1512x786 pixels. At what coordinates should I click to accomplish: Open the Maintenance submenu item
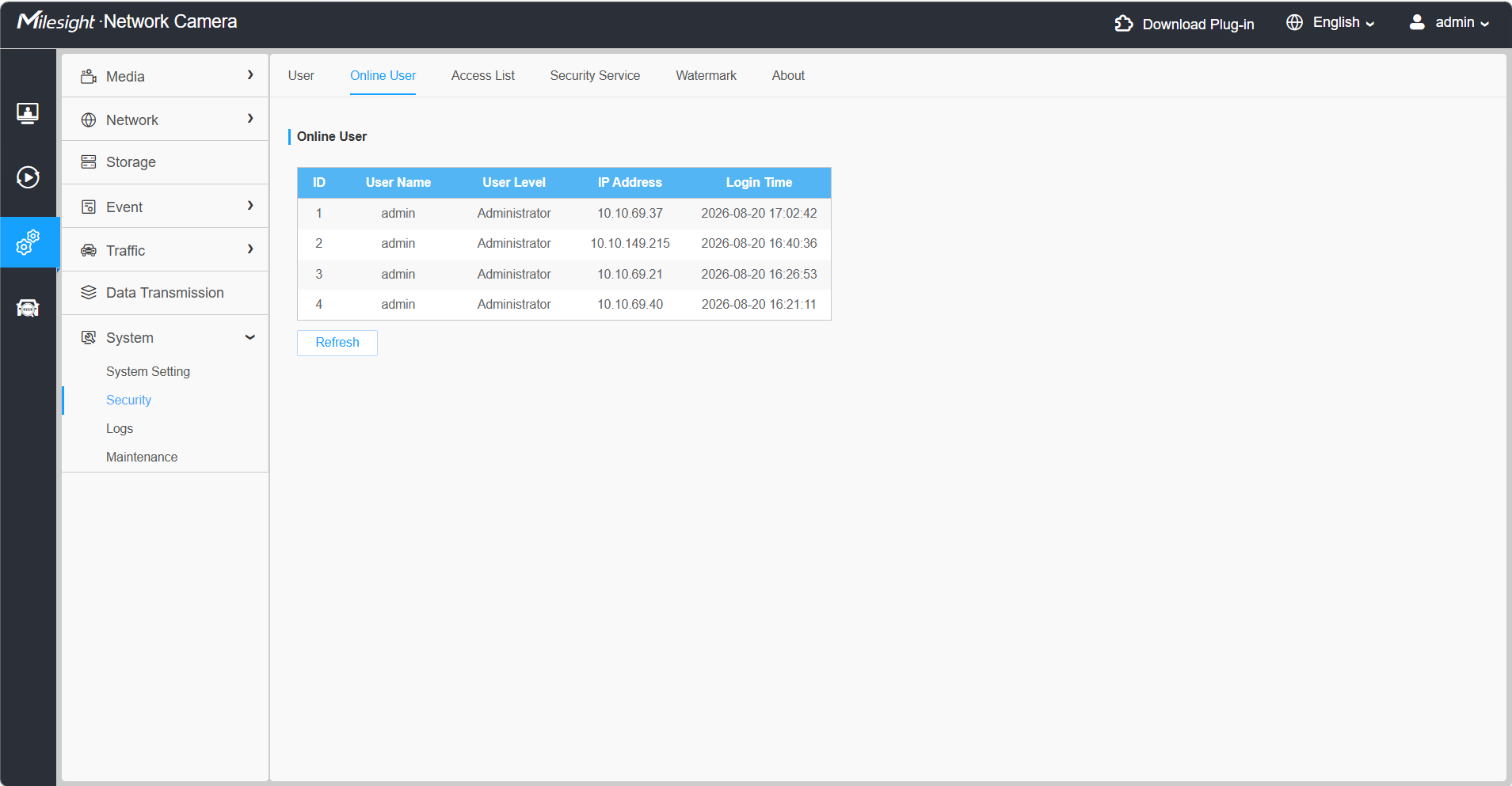(x=142, y=457)
